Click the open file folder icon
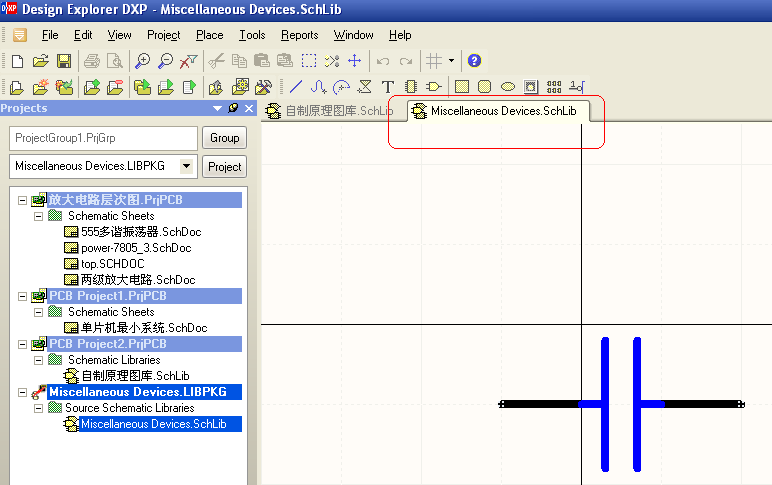The image size is (772, 485). click(40, 61)
